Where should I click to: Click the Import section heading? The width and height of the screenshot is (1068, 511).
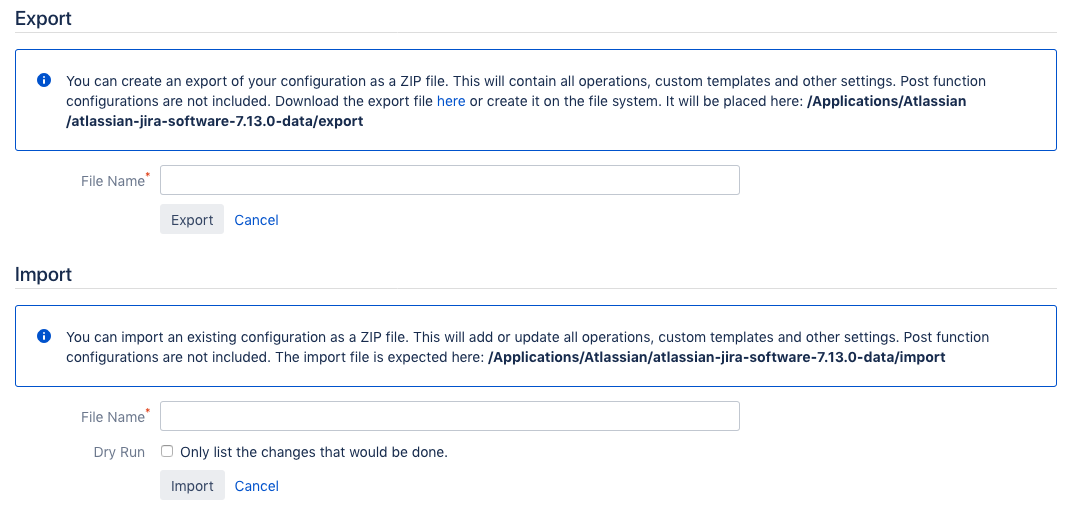click(x=43, y=275)
